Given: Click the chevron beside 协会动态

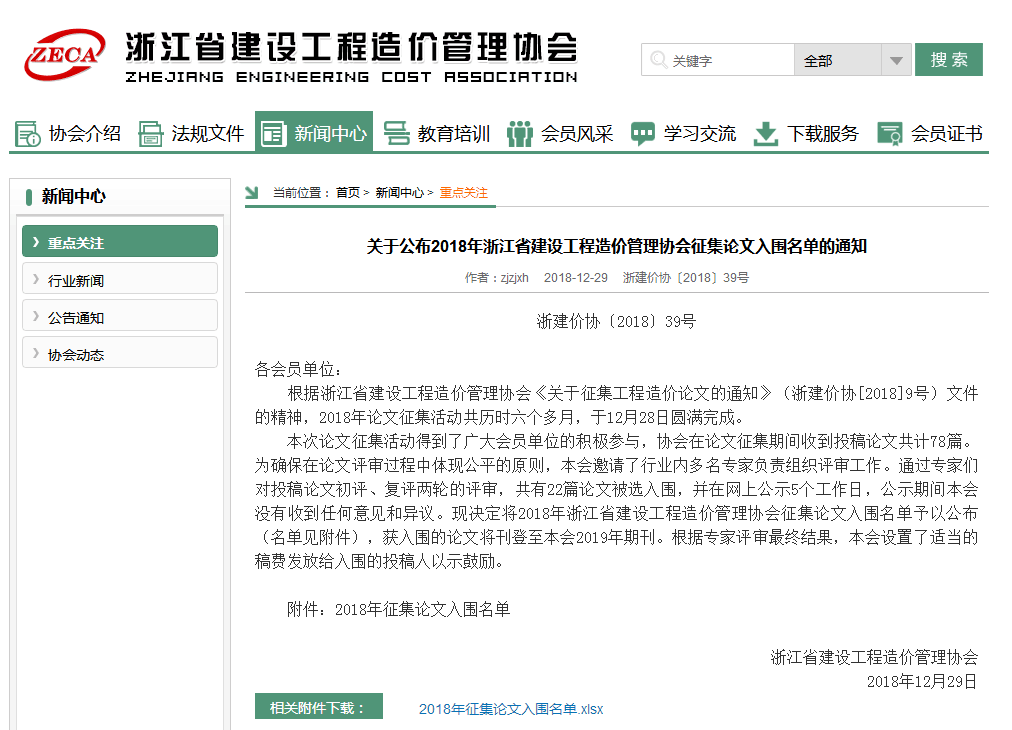Looking at the screenshot, I should click(x=36, y=353).
